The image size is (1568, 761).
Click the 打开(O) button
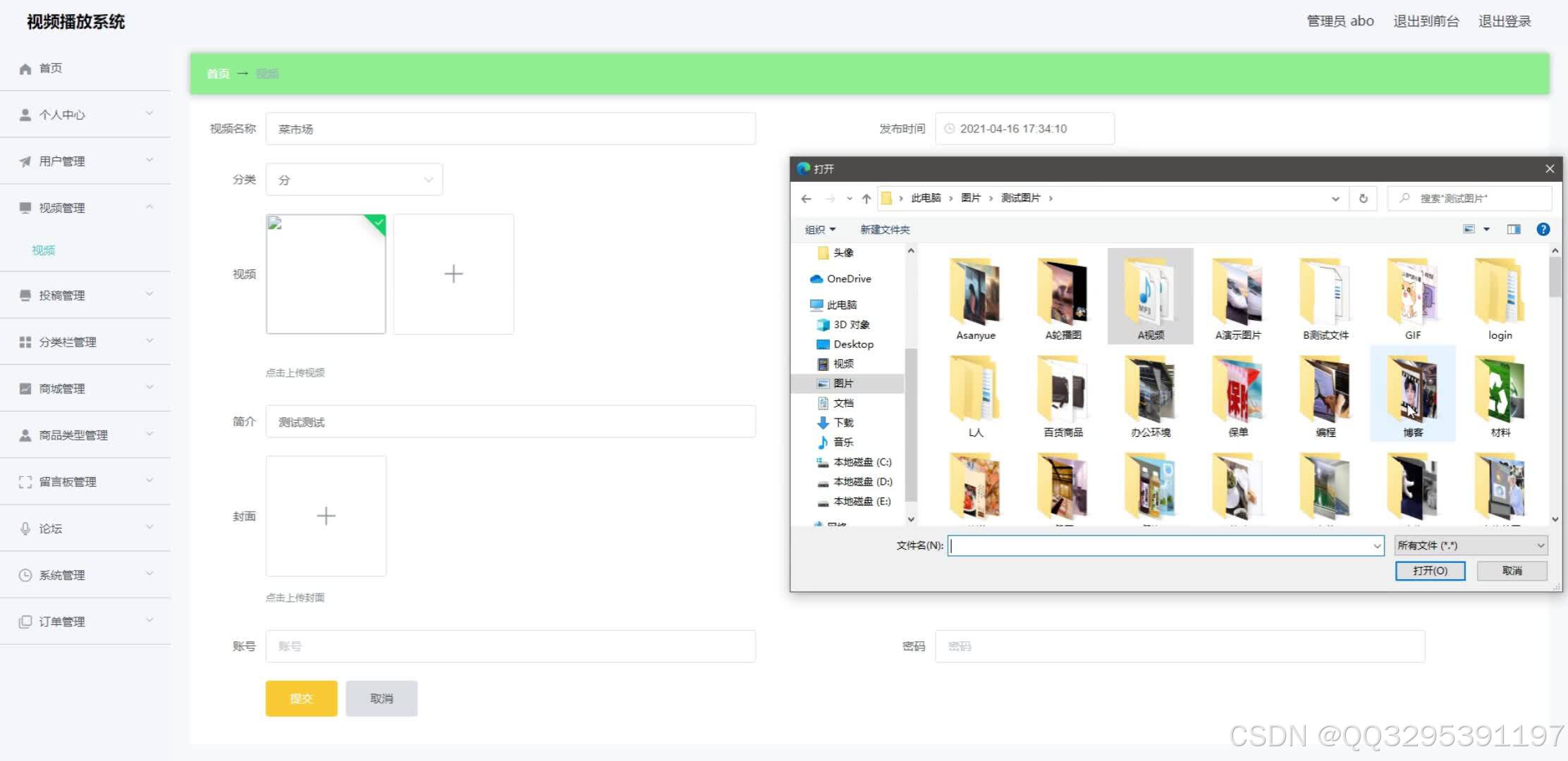pos(1430,571)
